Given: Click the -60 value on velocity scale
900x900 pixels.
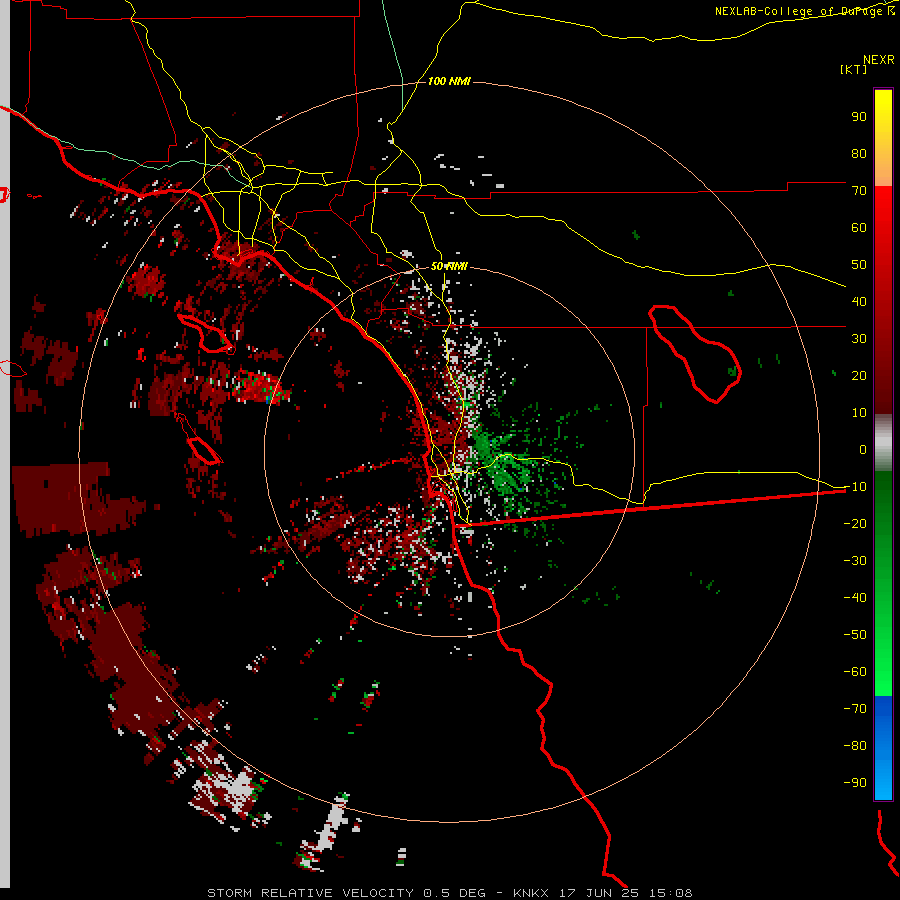Looking at the screenshot, I should click(x=855, y=672).
